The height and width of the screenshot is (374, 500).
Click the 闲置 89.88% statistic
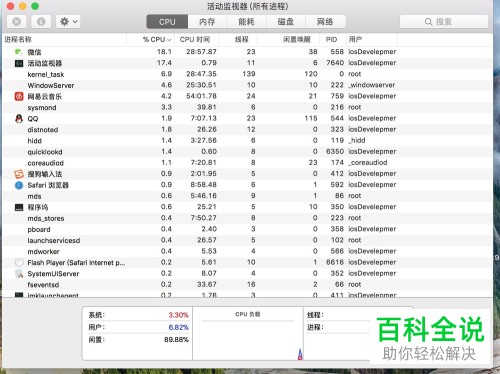(138, 339)
